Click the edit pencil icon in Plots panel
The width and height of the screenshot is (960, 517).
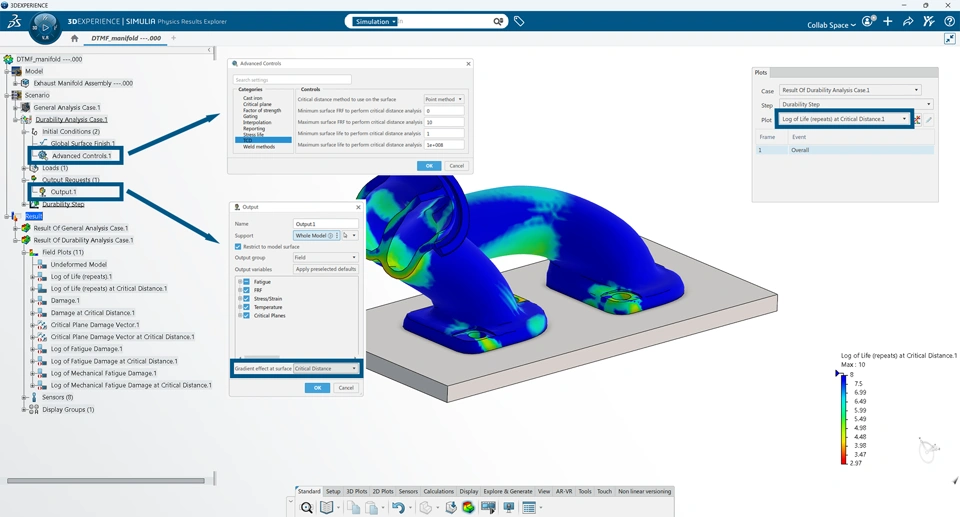pos(929,119)
